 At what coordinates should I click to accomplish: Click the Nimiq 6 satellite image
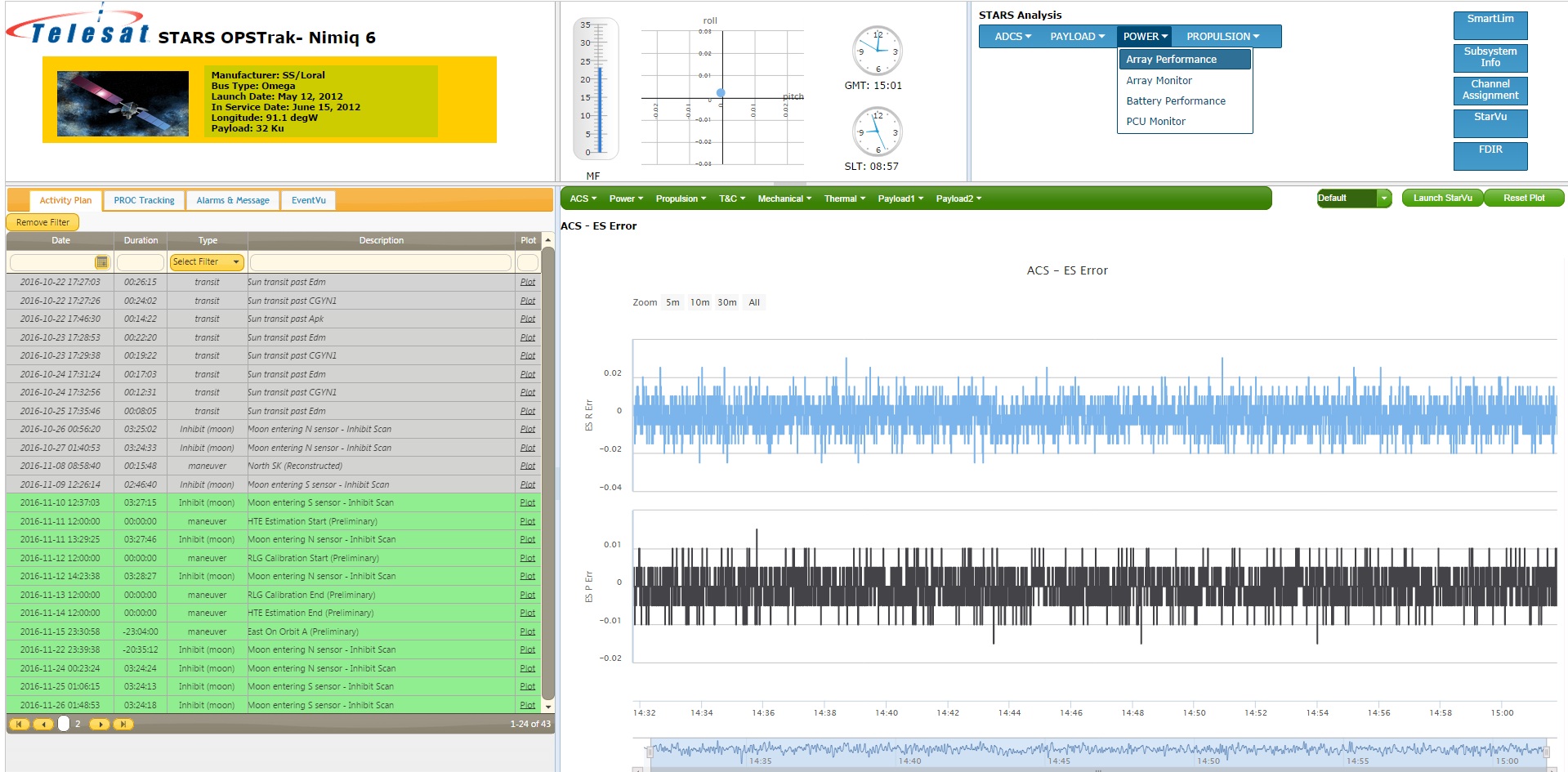[123, 103]
